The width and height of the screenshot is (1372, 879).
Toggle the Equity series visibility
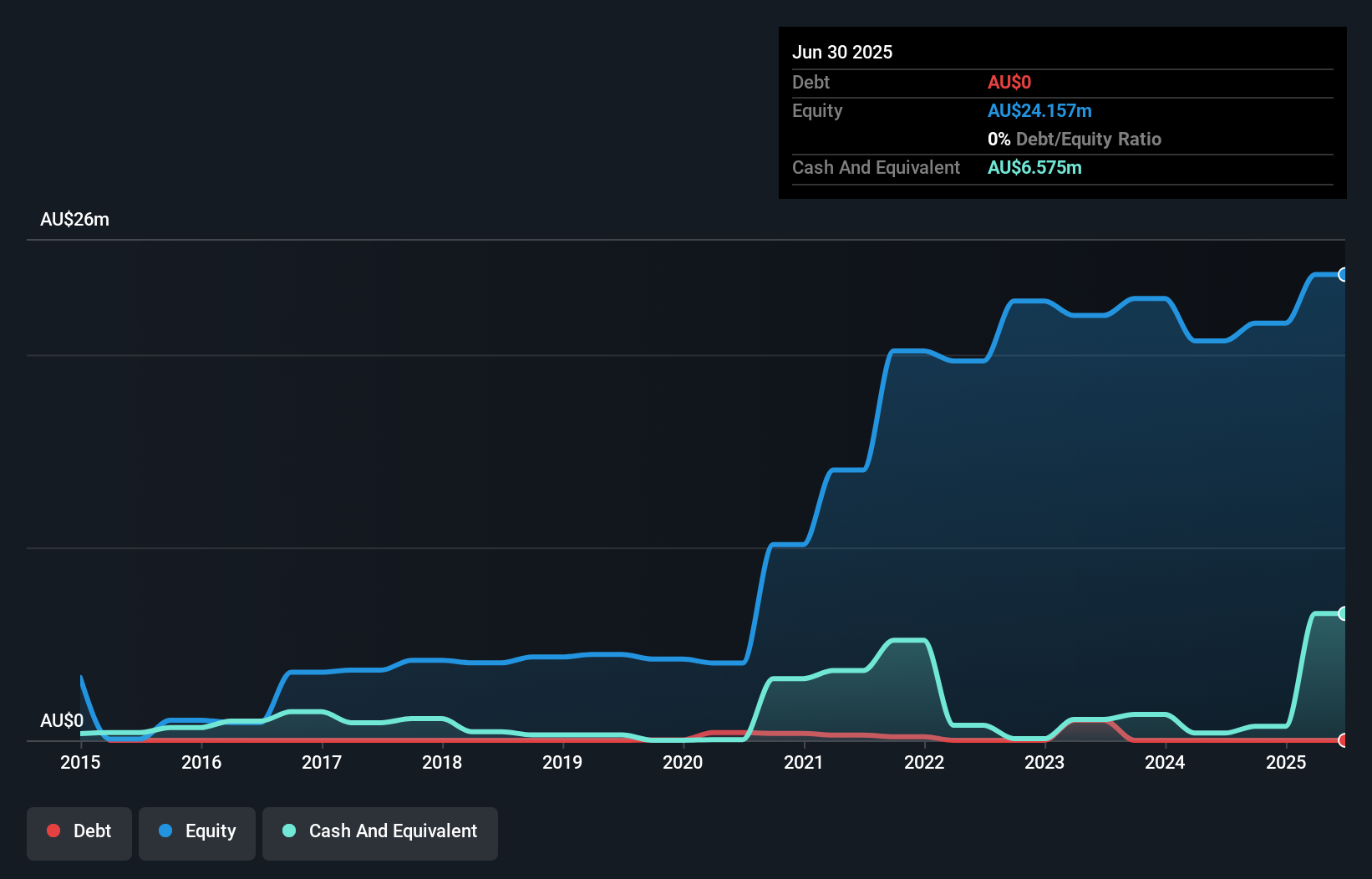[196, 831]
